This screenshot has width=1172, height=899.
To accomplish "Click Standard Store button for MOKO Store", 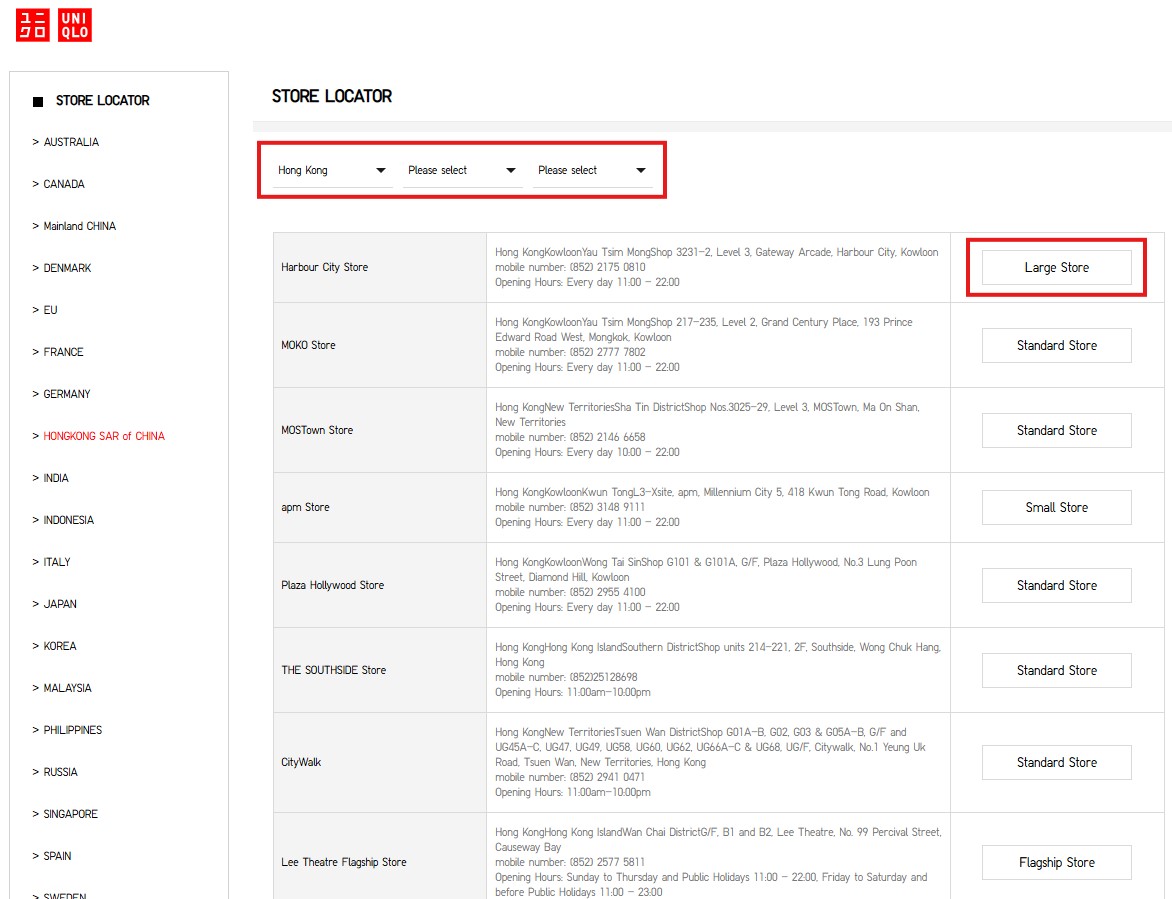I will click(x=1056, y=345).
